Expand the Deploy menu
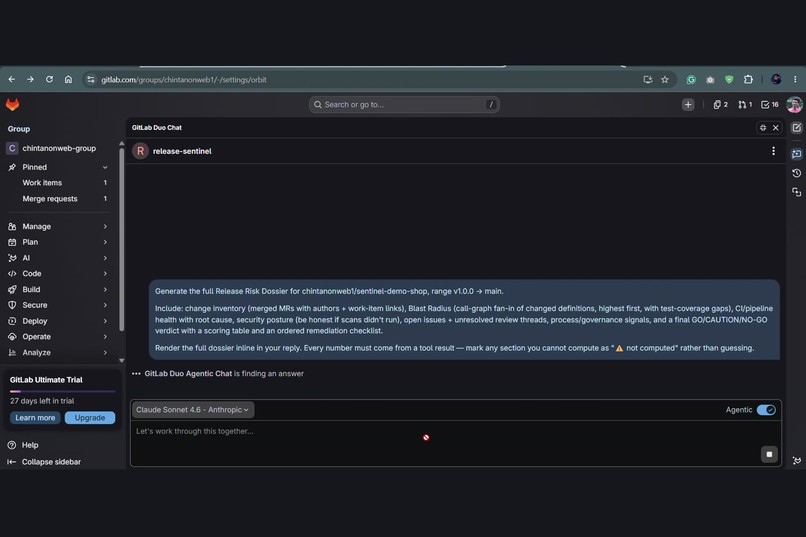 58,321
